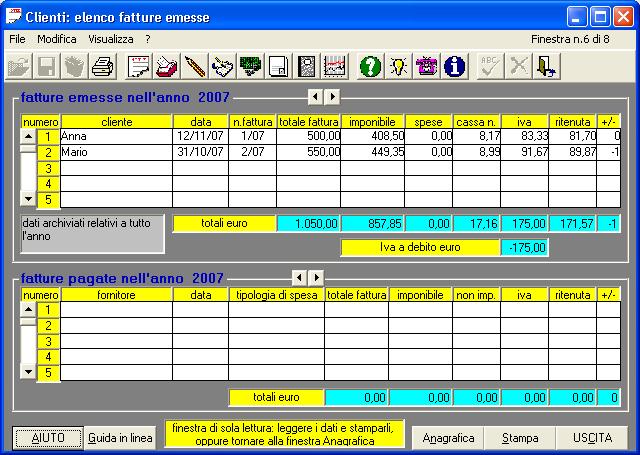Viewport: 640px width, 455px height.
Task: Click the pink telephone icon
Action: pos(427,66)
